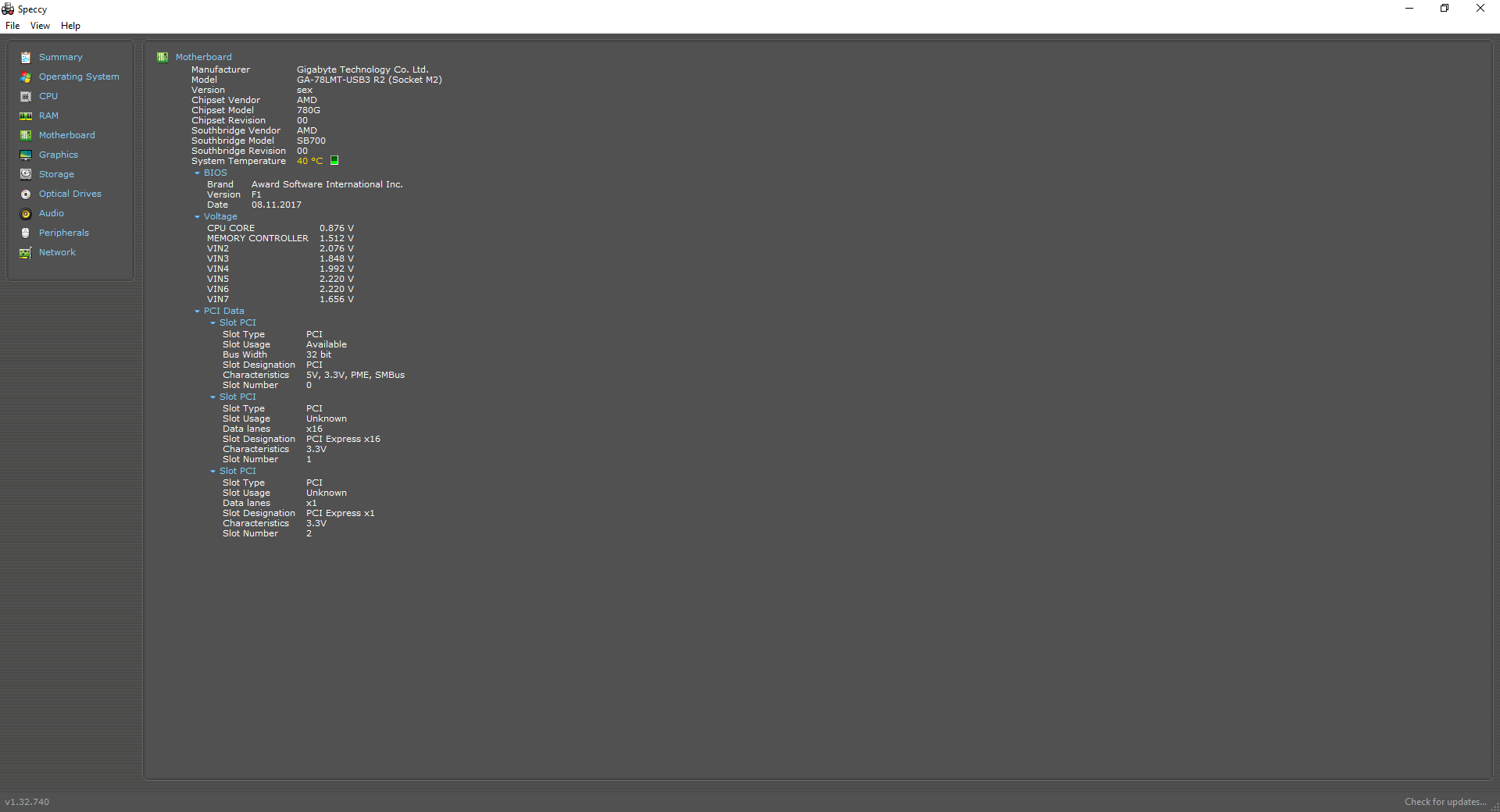The image size is (1500, 812).
Task: Click the VIN6 row label
Action: tap(218, 289)
